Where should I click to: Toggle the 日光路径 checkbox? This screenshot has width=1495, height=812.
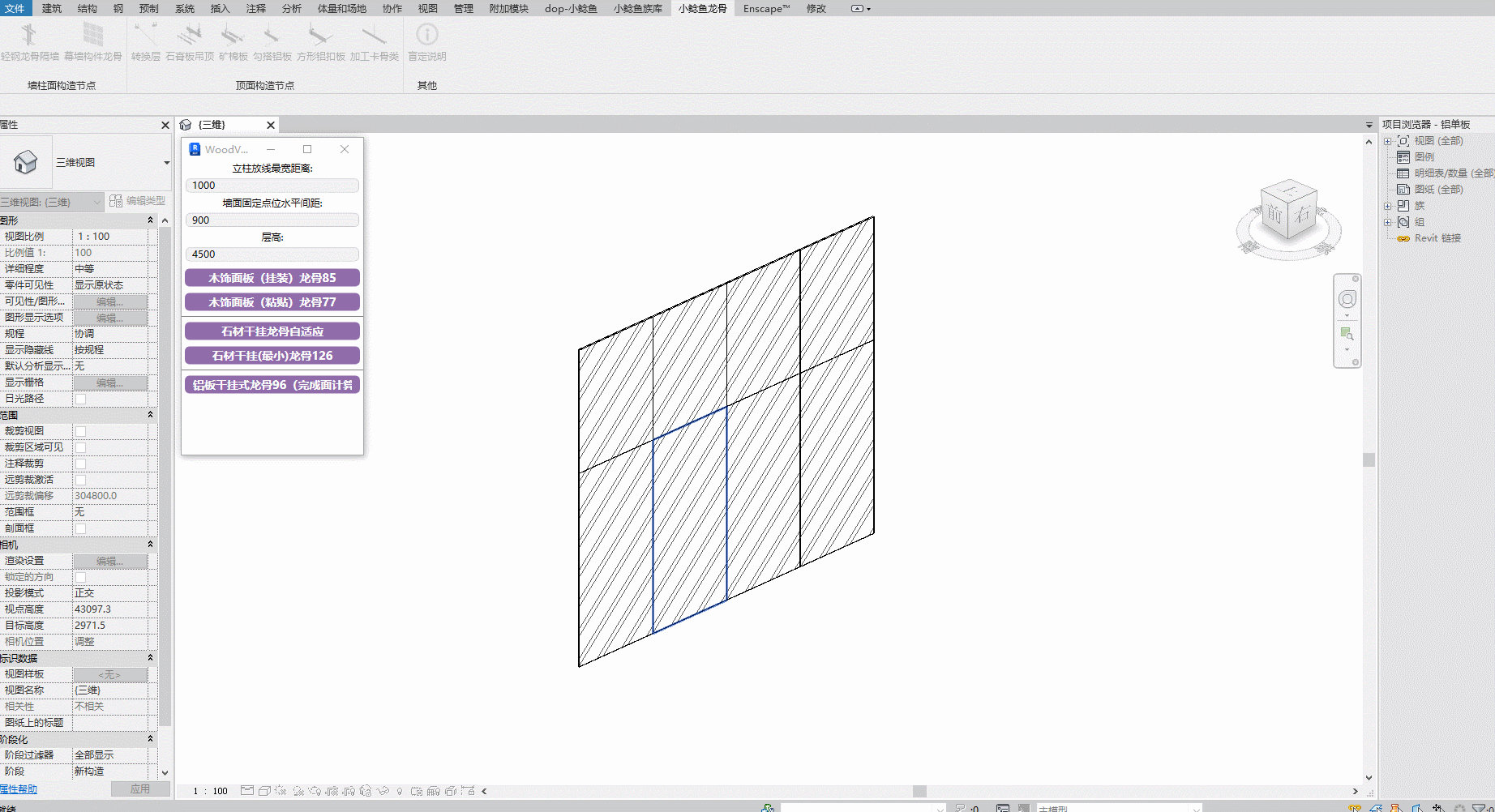80,399
